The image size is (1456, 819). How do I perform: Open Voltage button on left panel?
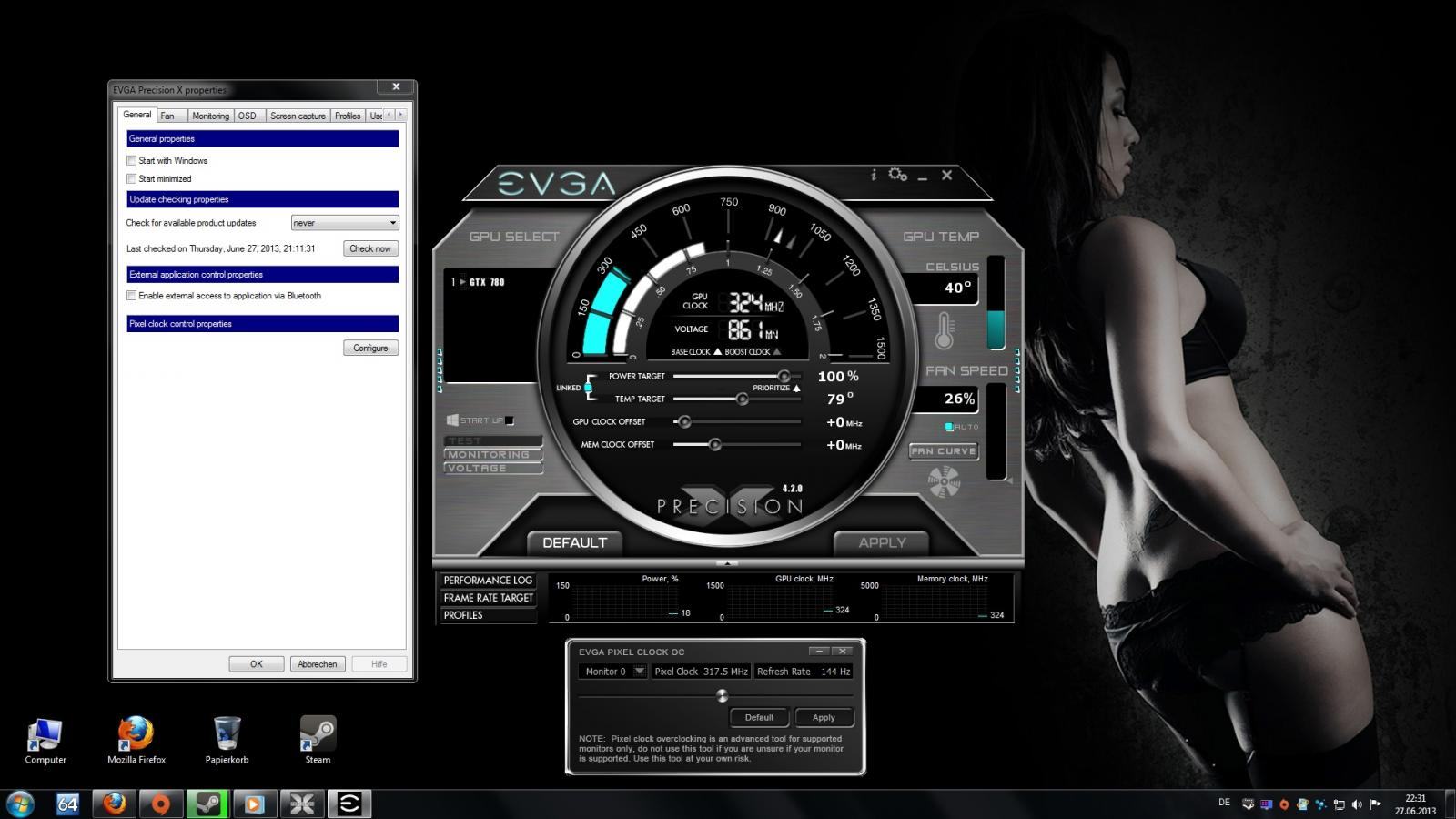492,468
